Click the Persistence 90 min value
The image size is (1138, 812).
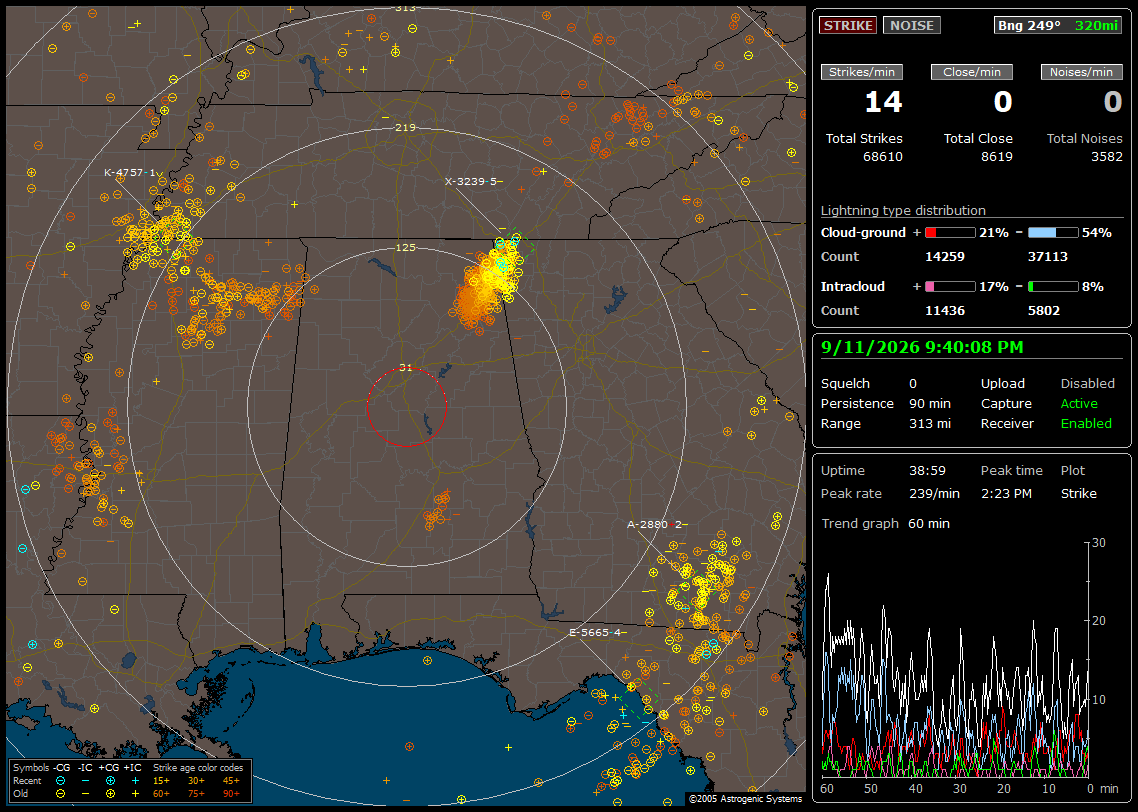tap(930, 403)
